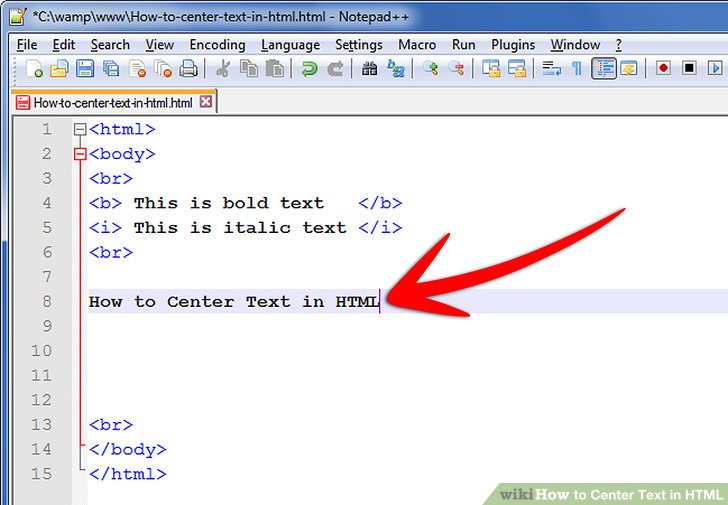The image size is (728, 505).
Task: Print the document with printer icon
Action: click(x=188, y=69)
